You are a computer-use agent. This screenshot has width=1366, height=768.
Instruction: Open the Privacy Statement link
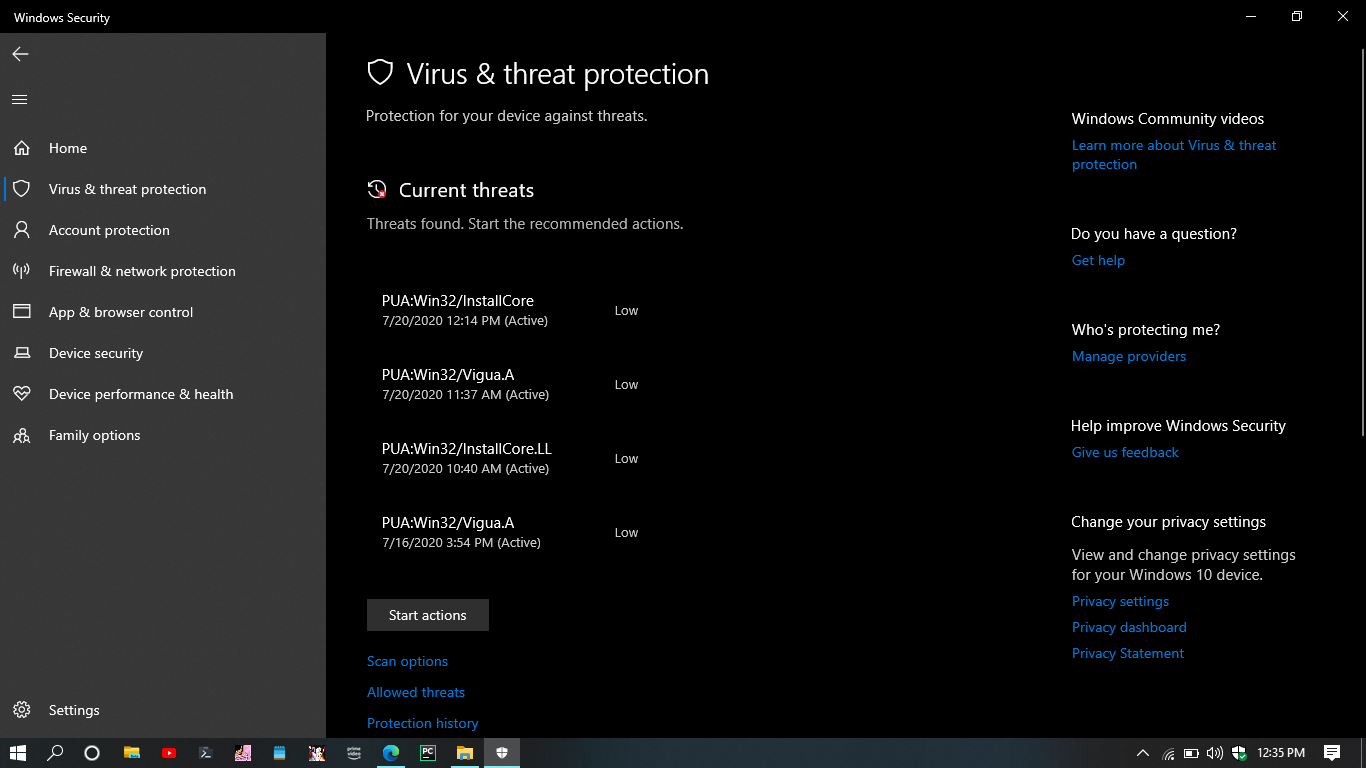[x=1128, y=653]
